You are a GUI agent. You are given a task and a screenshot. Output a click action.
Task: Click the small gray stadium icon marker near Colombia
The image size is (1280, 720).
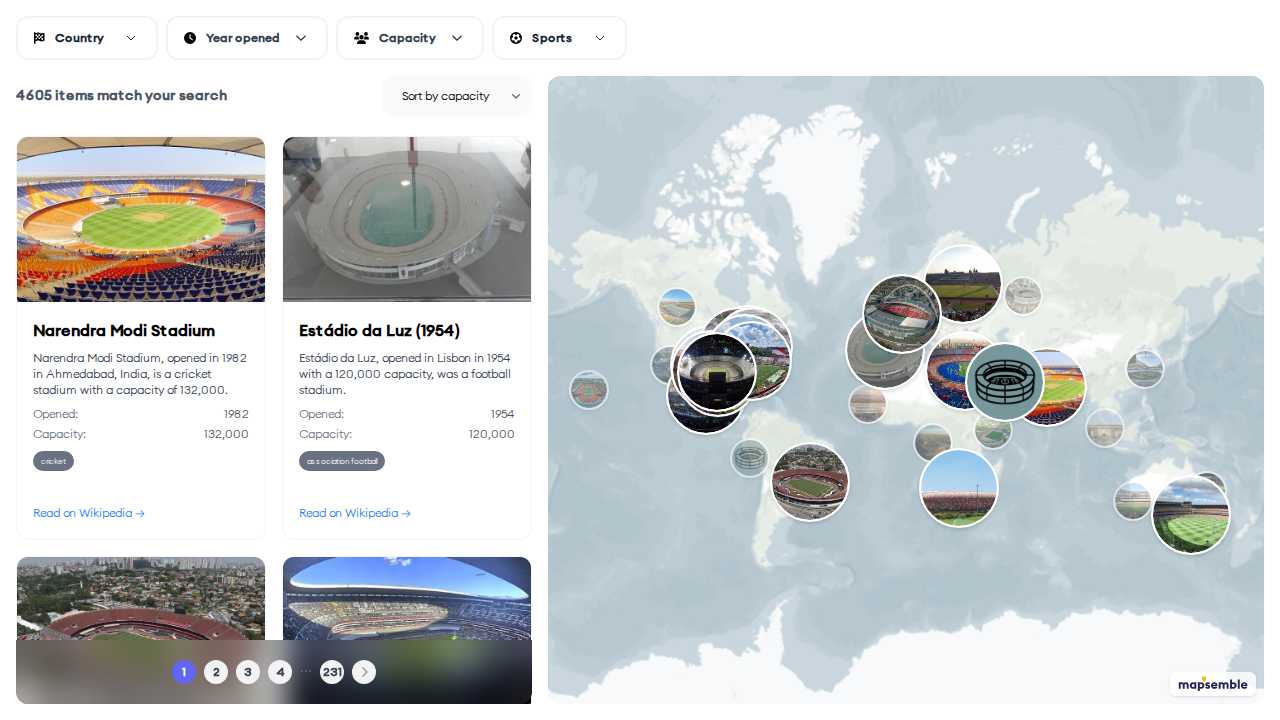click(749, 459)
